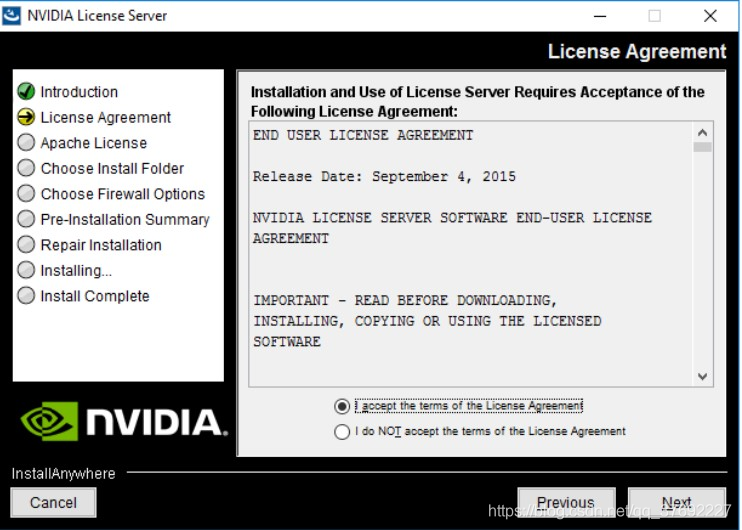Click the 'Introduction' step label
This screenshot has height=530, width=742.
(x=79, y=92)
